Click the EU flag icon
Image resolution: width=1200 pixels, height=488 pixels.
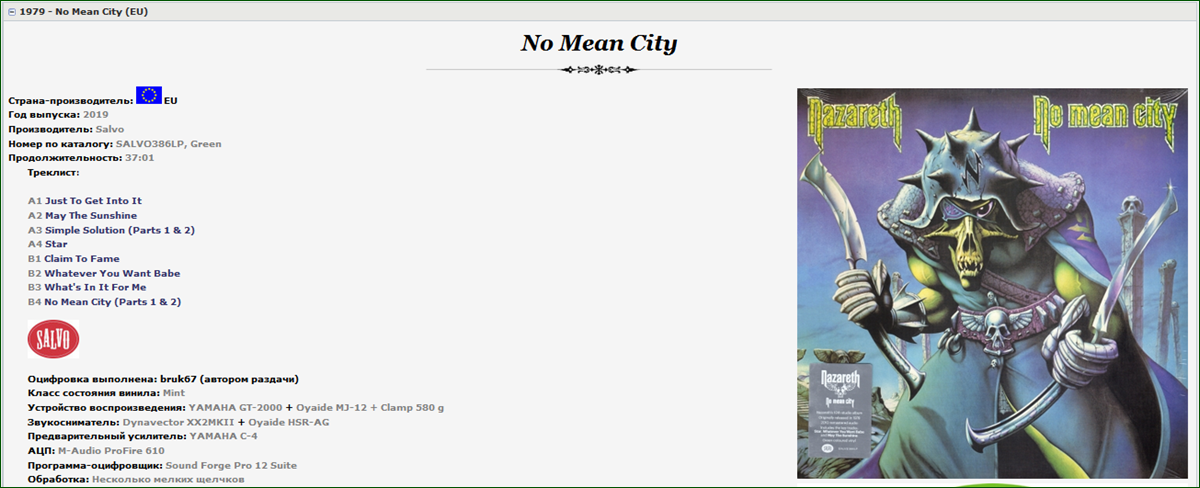[149, 96]
